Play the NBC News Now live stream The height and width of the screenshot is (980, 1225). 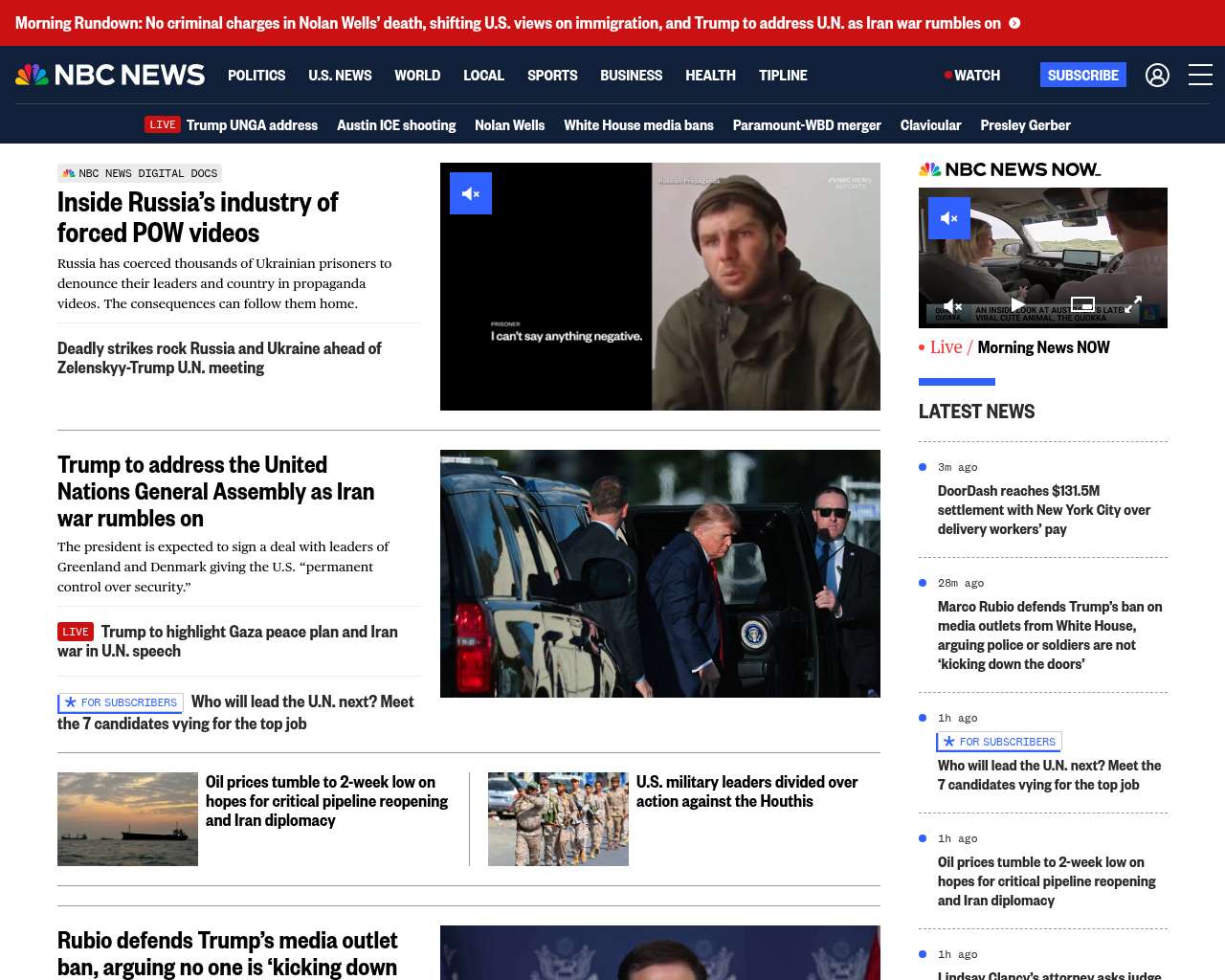coord(1018,304)
